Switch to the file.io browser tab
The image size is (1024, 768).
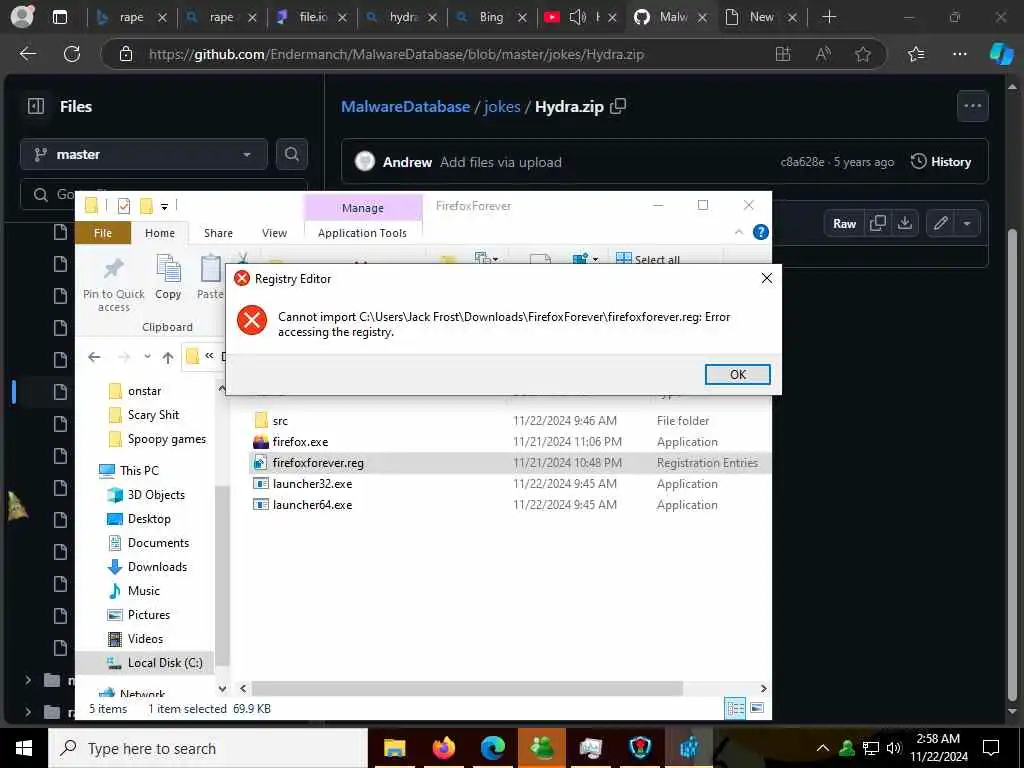pyautogui.click(x=312, y=17)
